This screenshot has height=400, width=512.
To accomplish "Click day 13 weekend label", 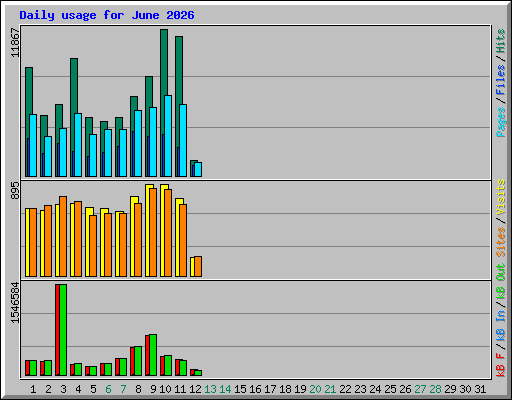I will 210,389.
